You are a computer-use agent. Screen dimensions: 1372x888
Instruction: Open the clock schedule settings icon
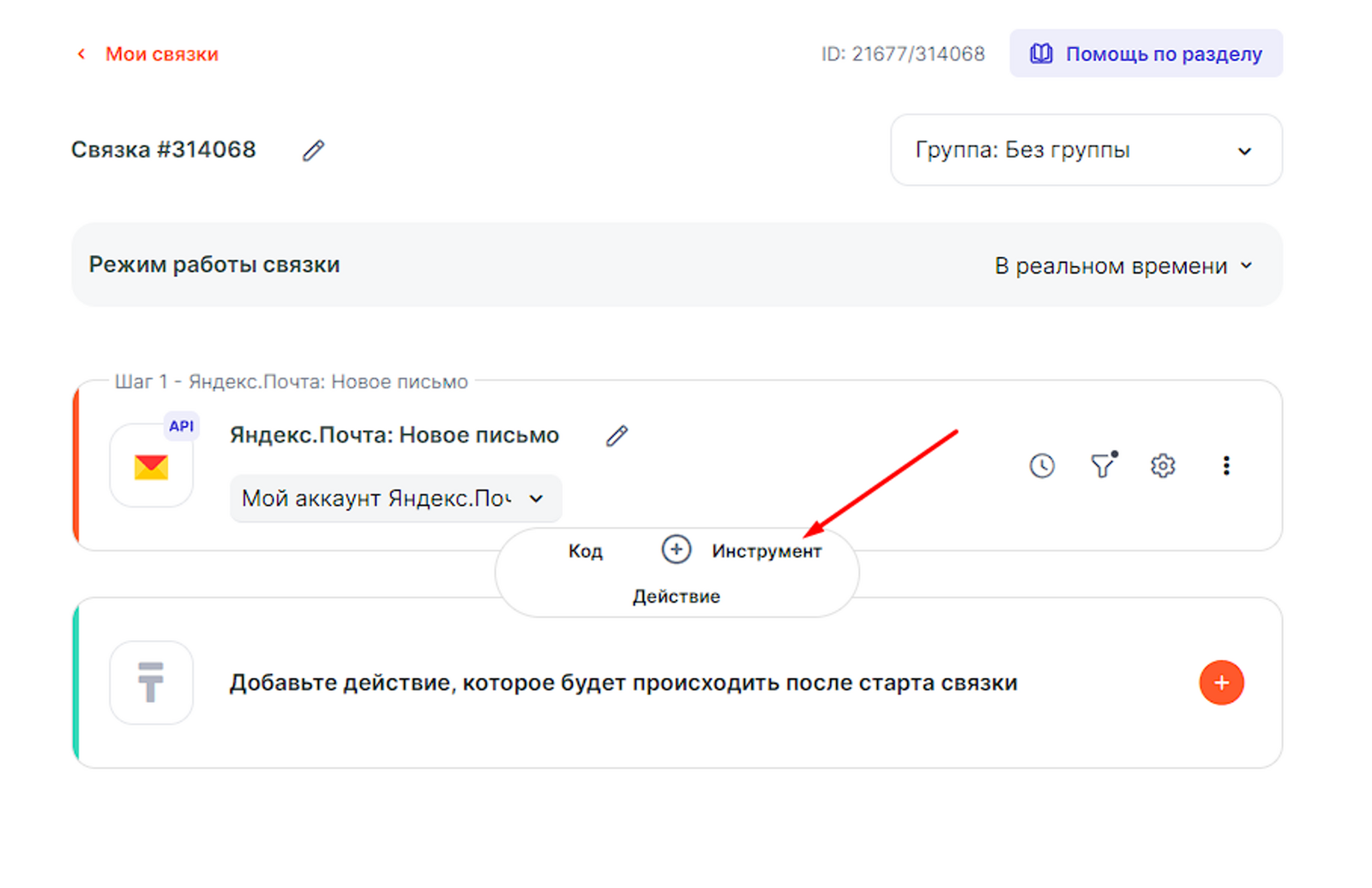[1042, 466]
